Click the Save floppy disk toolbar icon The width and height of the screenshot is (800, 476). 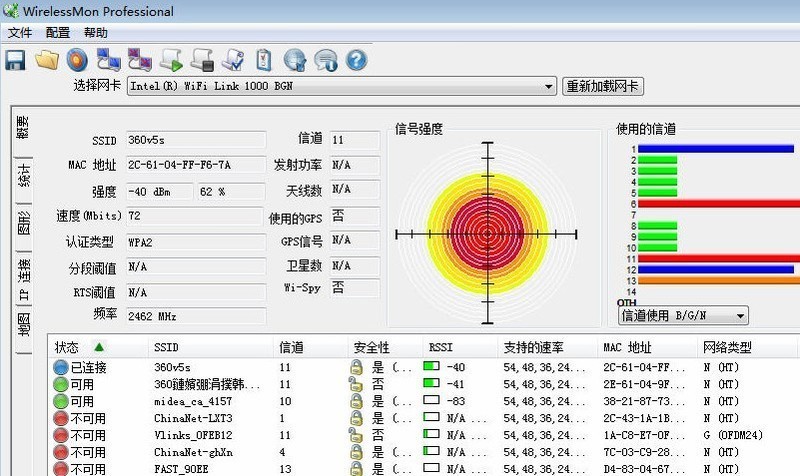click(x=15, y=60)
